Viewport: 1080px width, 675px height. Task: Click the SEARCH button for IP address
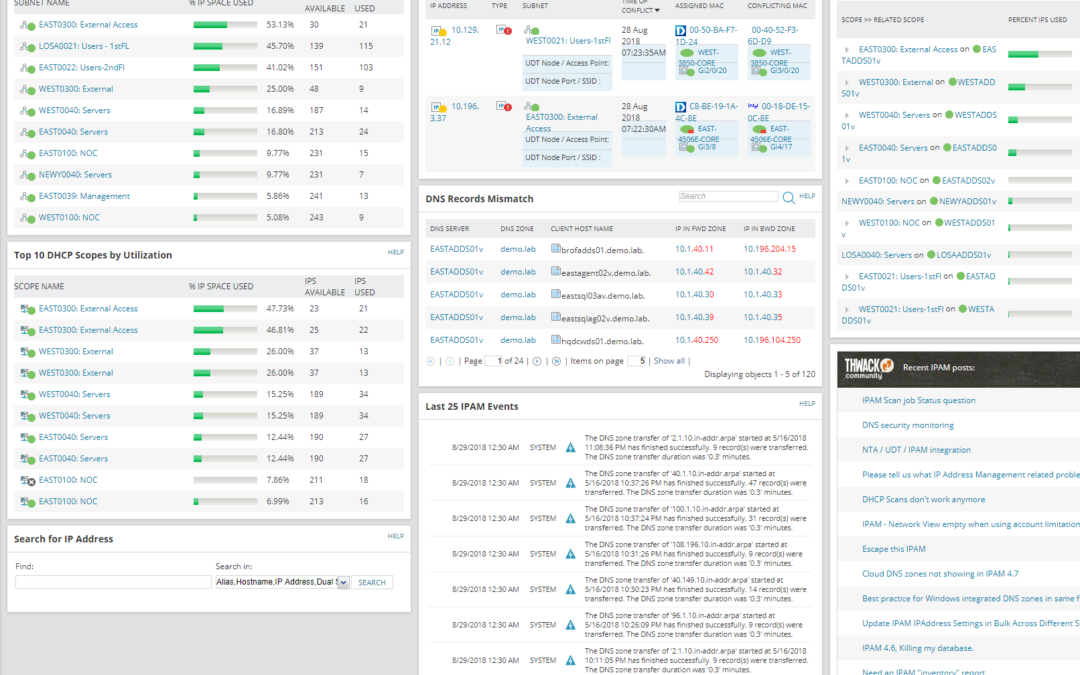click(x=372, y=583)
